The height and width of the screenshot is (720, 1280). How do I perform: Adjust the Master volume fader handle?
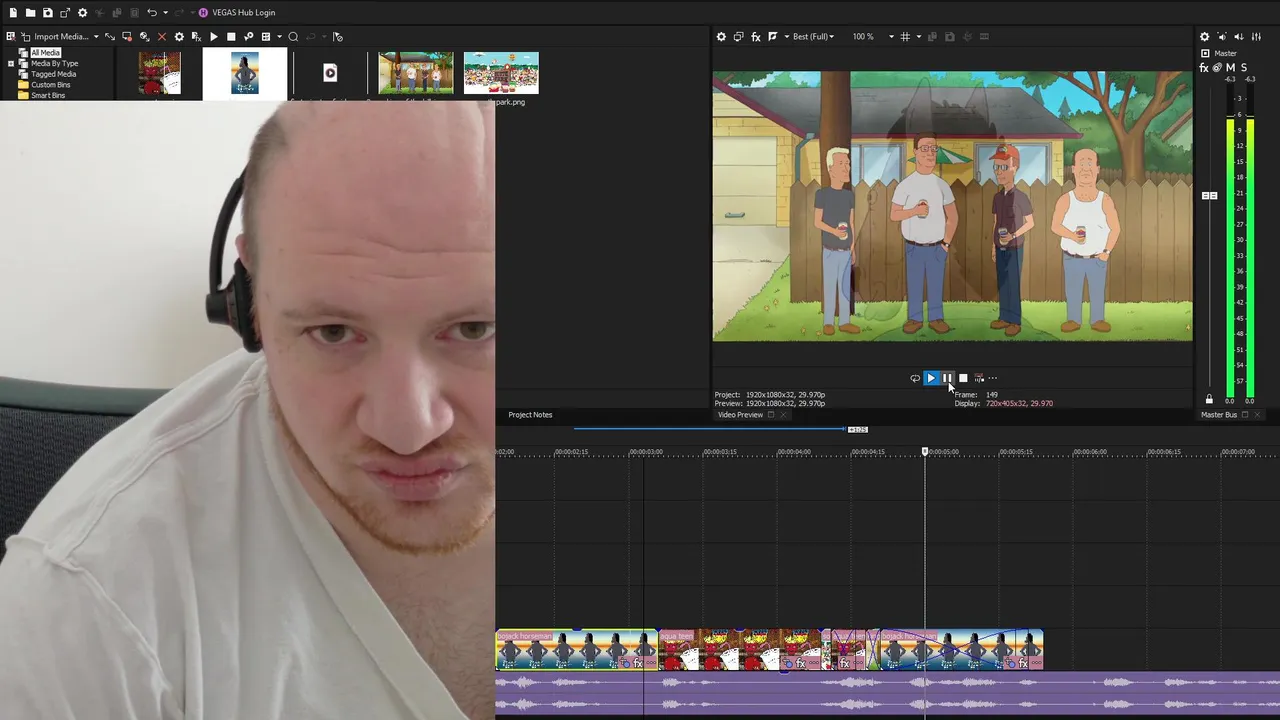[x=1209, y=196]
